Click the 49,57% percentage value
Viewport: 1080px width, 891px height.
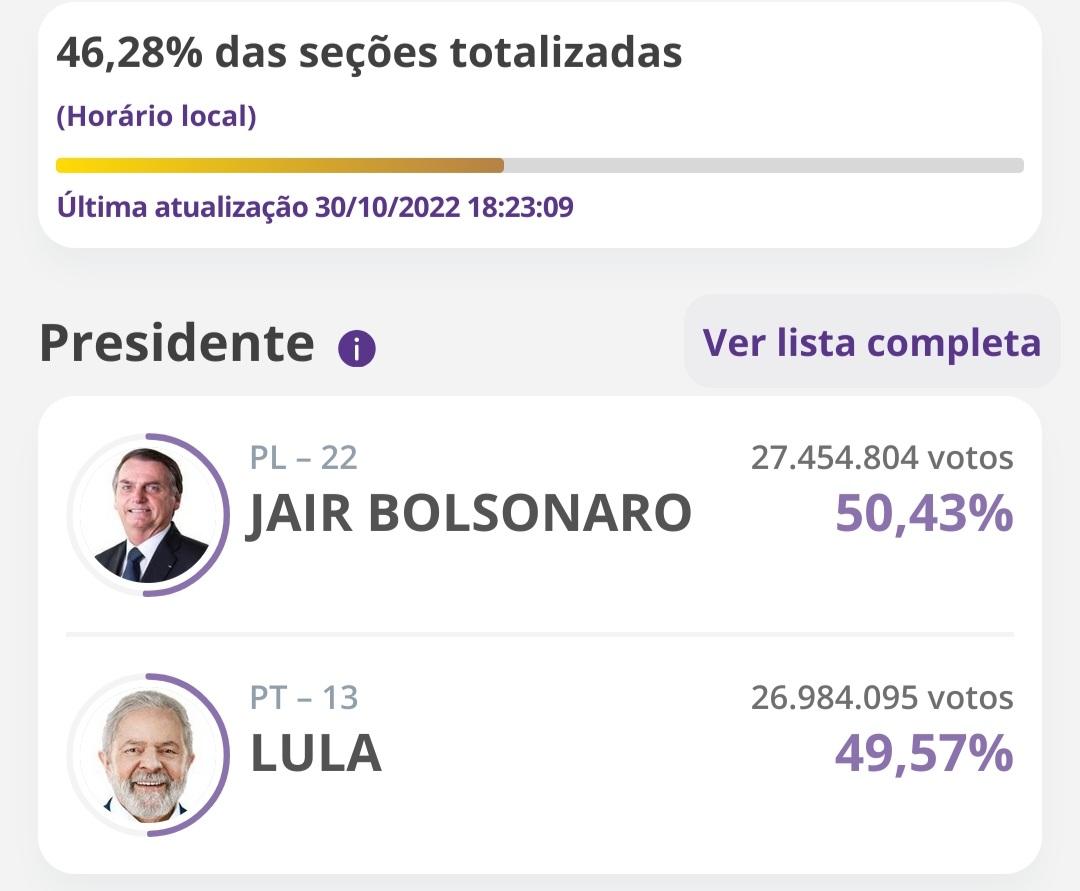924,754
